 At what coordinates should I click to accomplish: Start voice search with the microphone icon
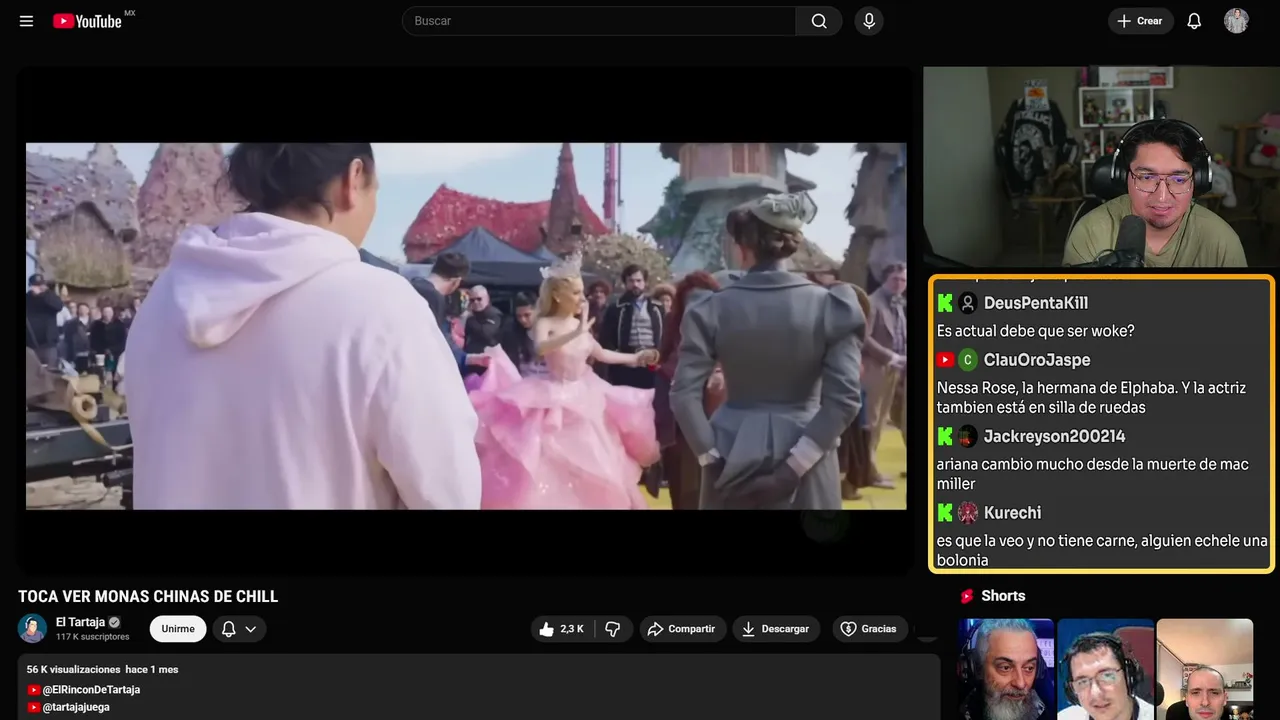click(869, 21)
